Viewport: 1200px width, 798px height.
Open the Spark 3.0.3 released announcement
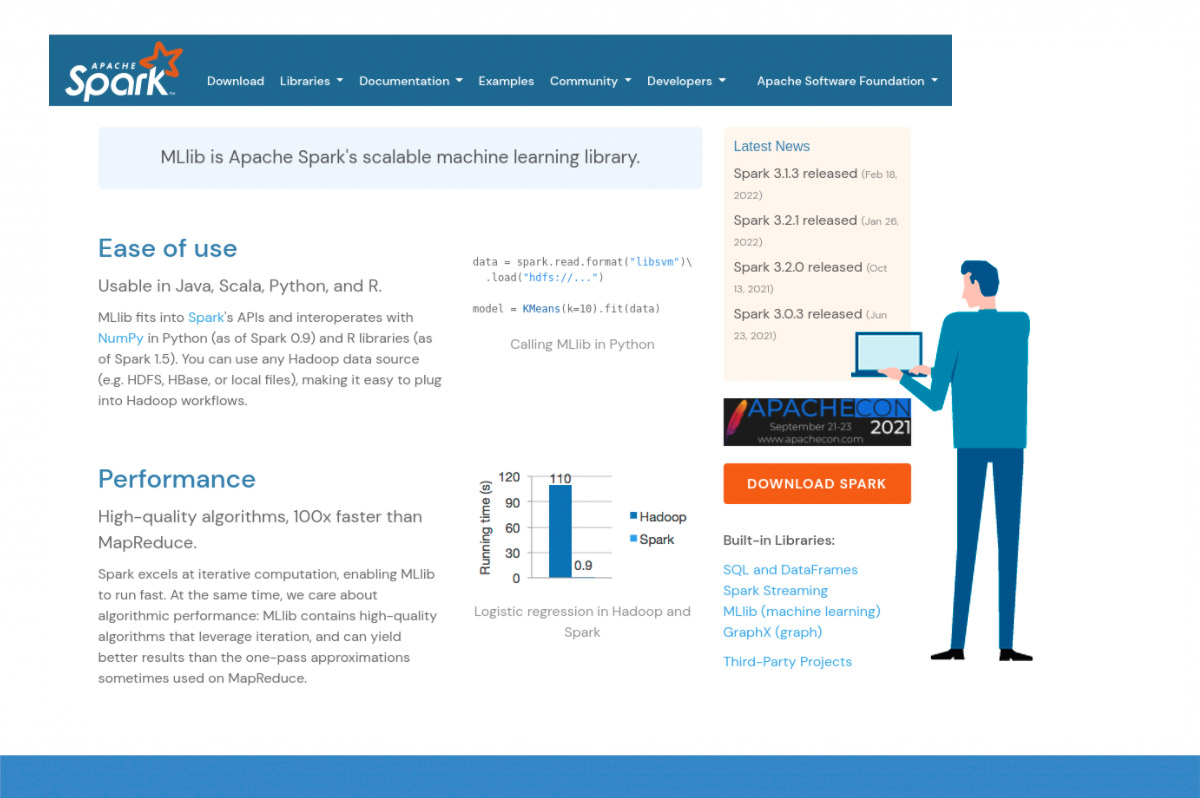[x=793, y=314]
